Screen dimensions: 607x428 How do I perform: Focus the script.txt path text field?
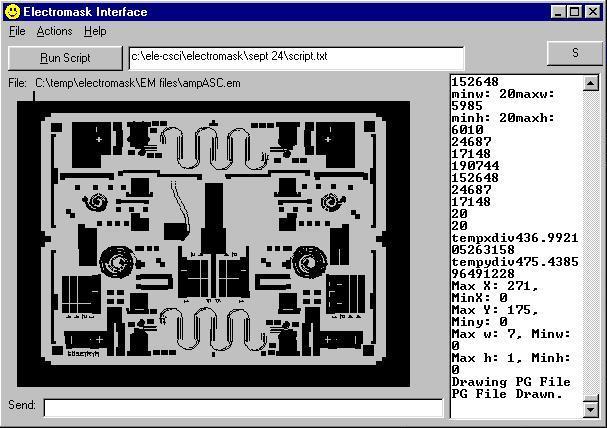coord(296,57)
